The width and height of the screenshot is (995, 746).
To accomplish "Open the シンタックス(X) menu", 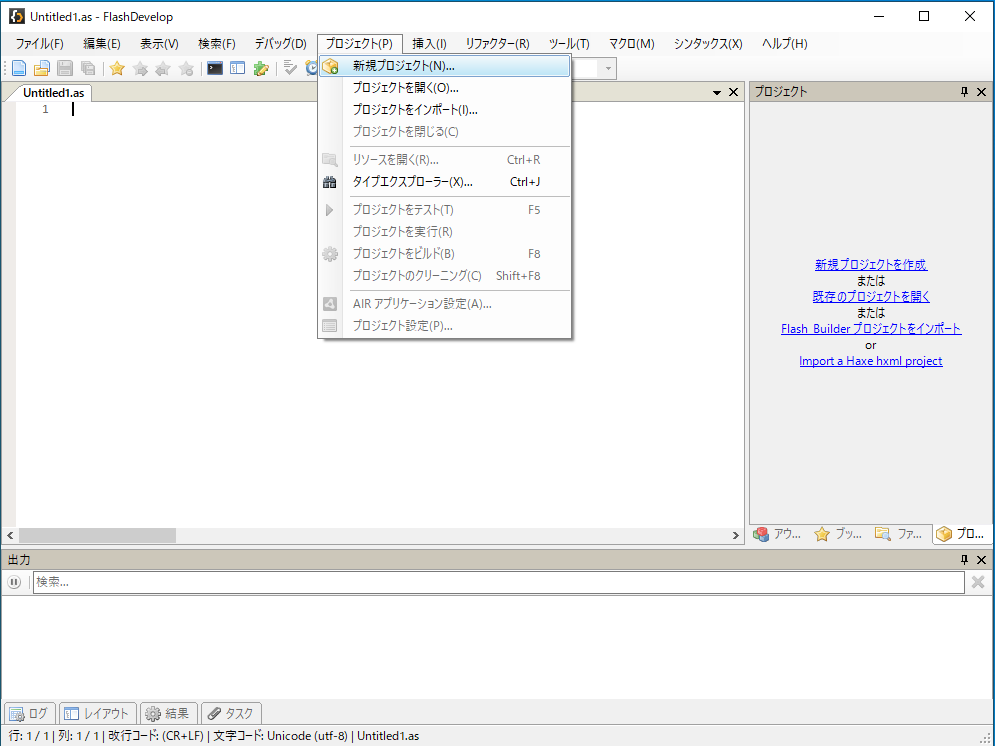I will point(708,44).
